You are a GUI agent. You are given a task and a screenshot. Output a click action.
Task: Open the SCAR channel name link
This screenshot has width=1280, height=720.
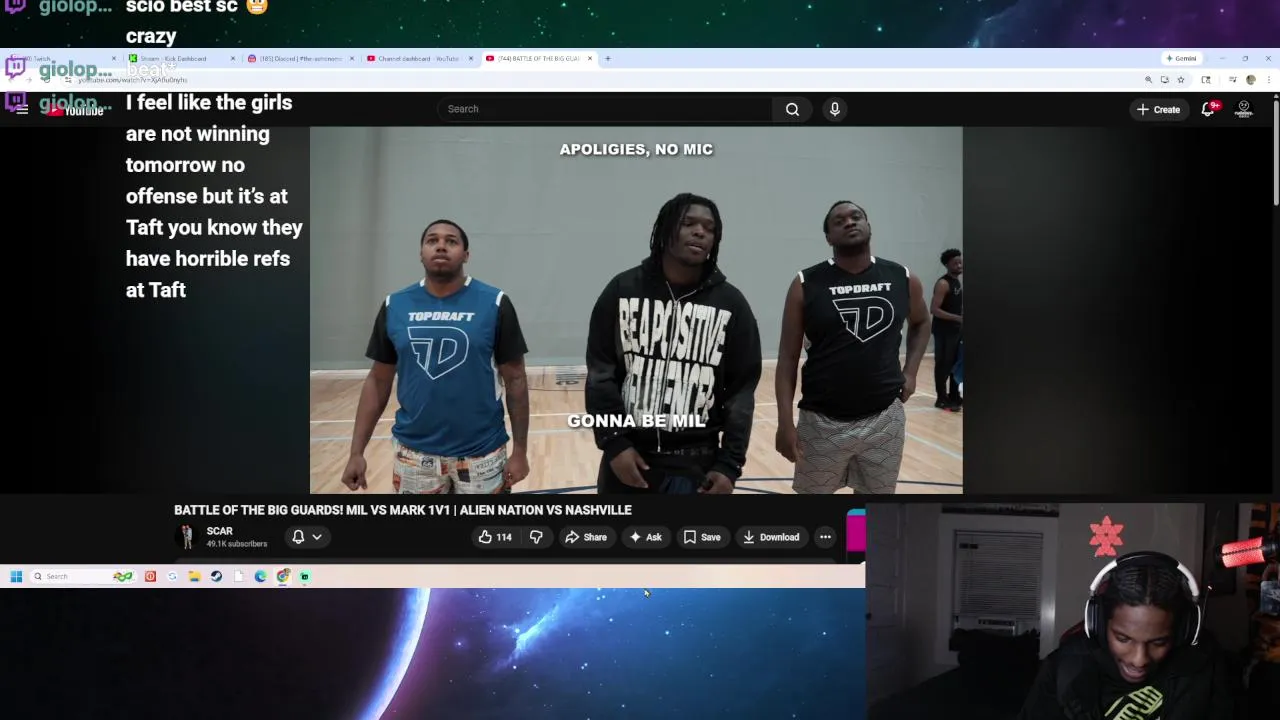click(x=220, y=531)
